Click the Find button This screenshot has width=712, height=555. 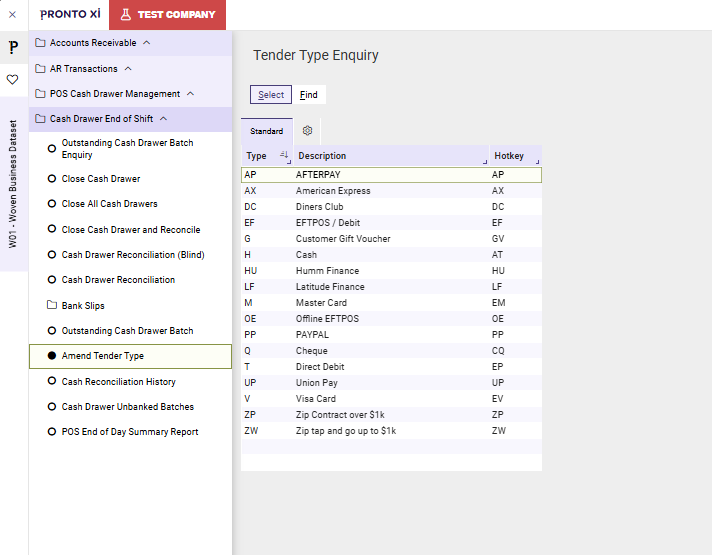[x=309, y=95]
